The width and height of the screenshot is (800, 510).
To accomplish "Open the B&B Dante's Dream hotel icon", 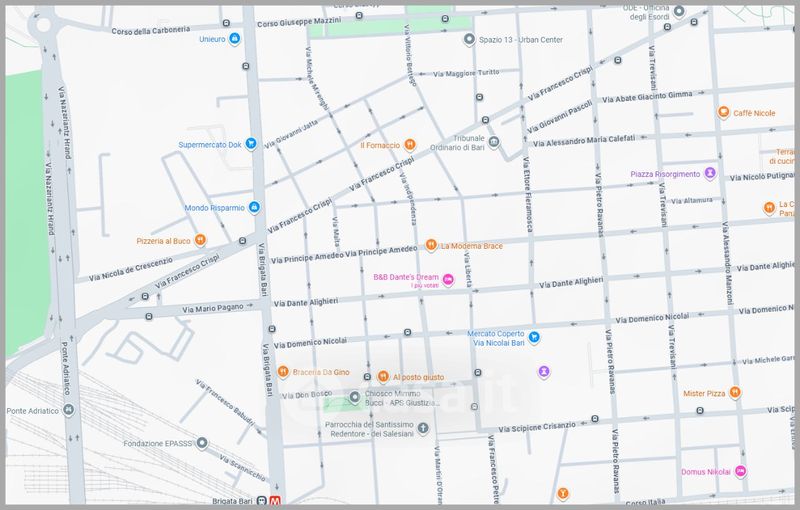I will (x=448, y=280).
